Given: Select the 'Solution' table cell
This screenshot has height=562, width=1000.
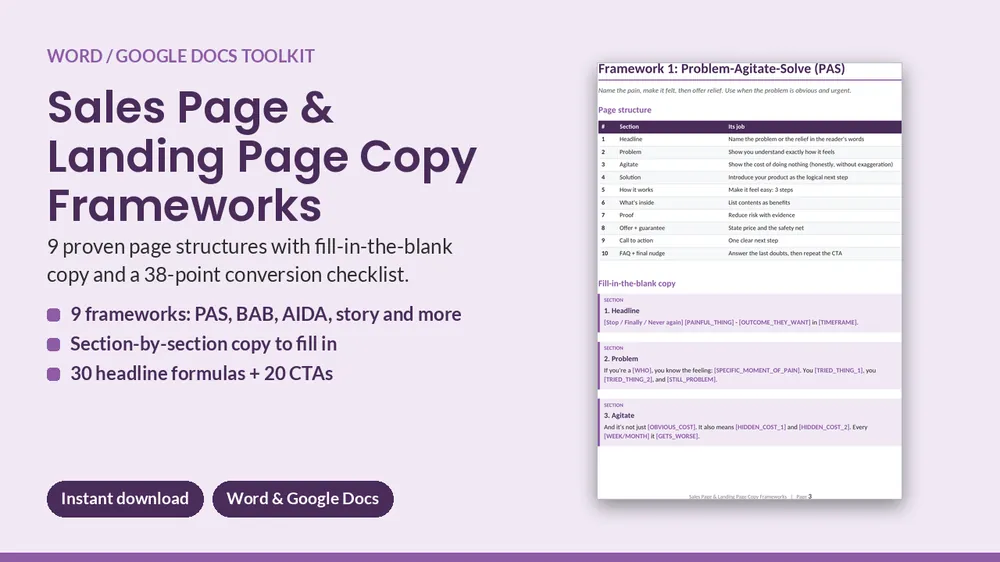Looking at the screenshot, I should [x=630, y=177].
